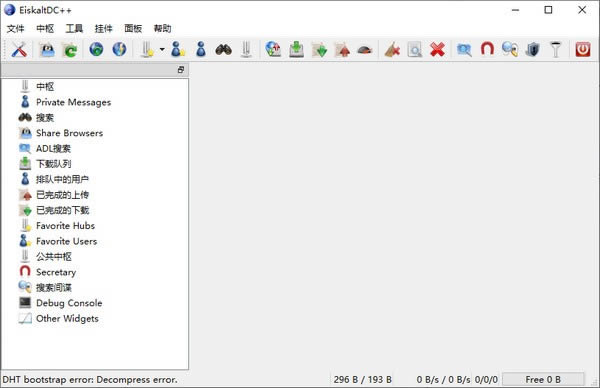Float the side panel using undock button
This screenshot has height=388, width=600.
coord(181,70)
